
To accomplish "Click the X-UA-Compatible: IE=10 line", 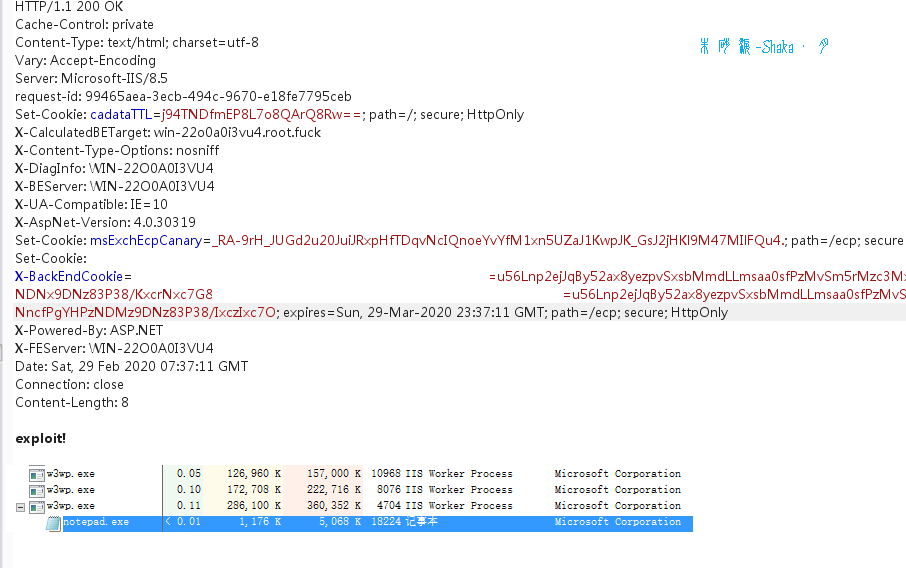I will point(91,204).
